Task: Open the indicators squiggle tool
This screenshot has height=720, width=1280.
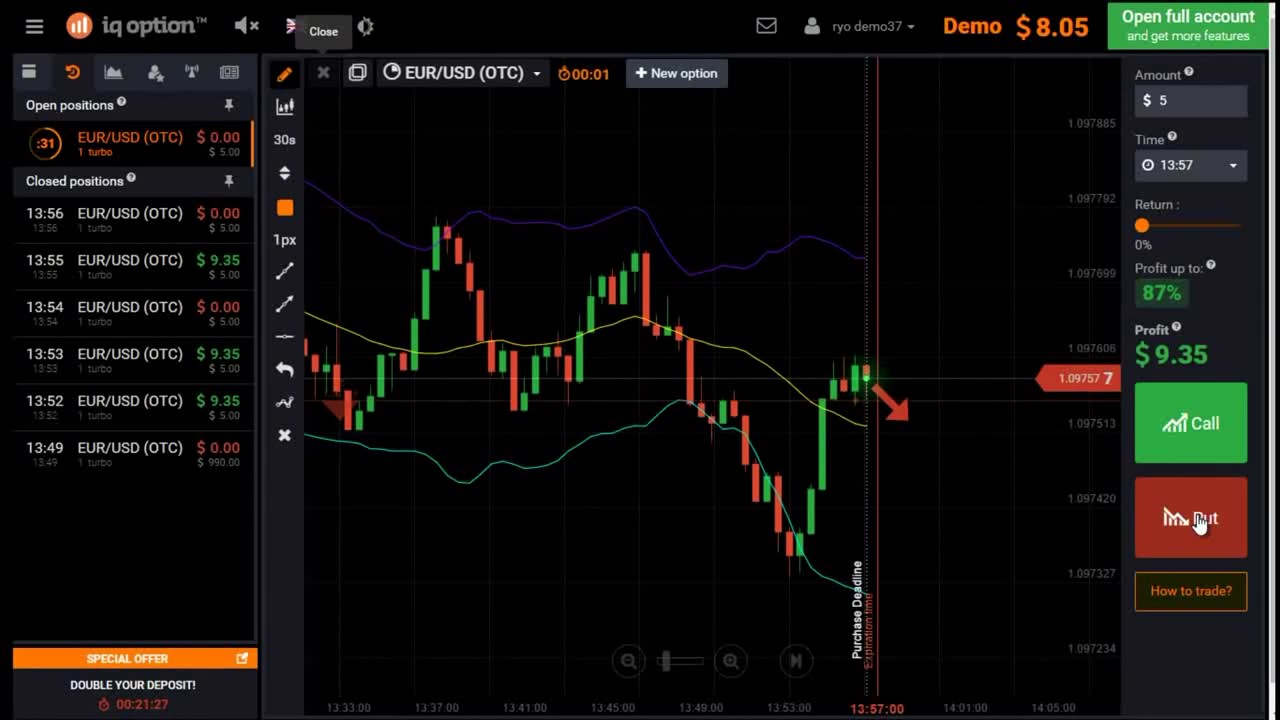Action: tap(284, 402)
